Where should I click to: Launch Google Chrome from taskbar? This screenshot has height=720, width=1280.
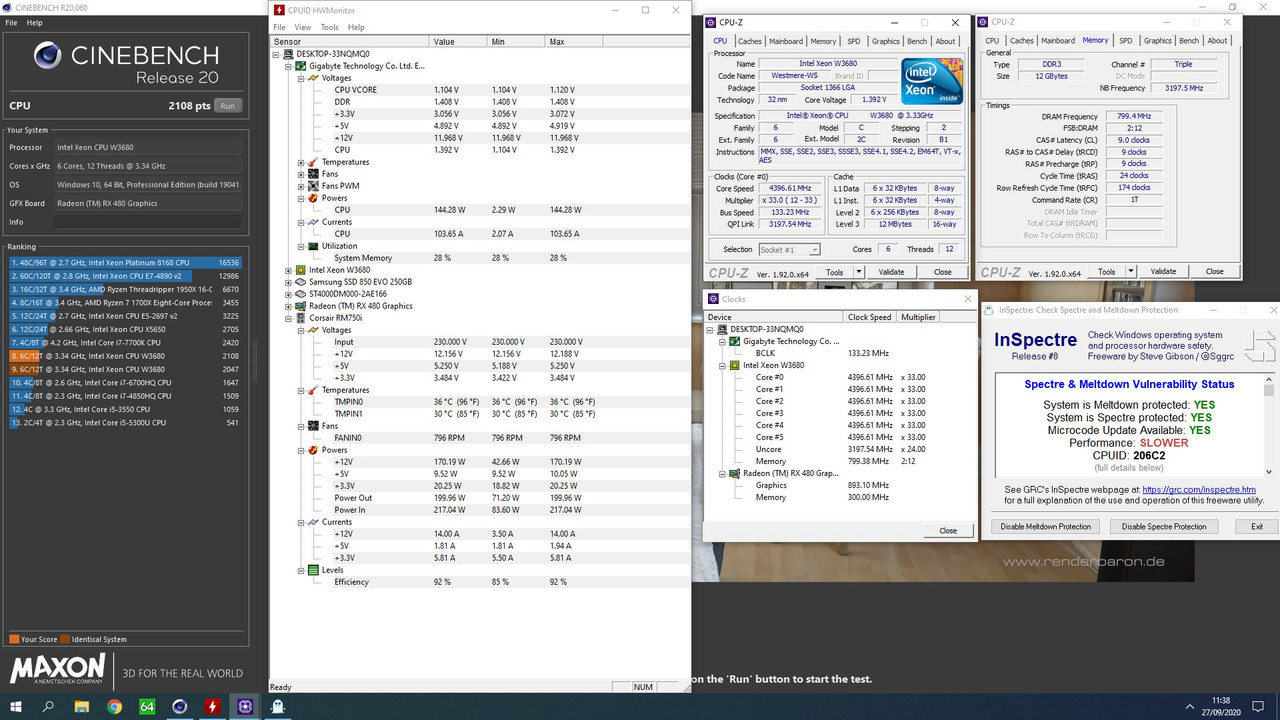pyautogui.click(x=114, y=706)
